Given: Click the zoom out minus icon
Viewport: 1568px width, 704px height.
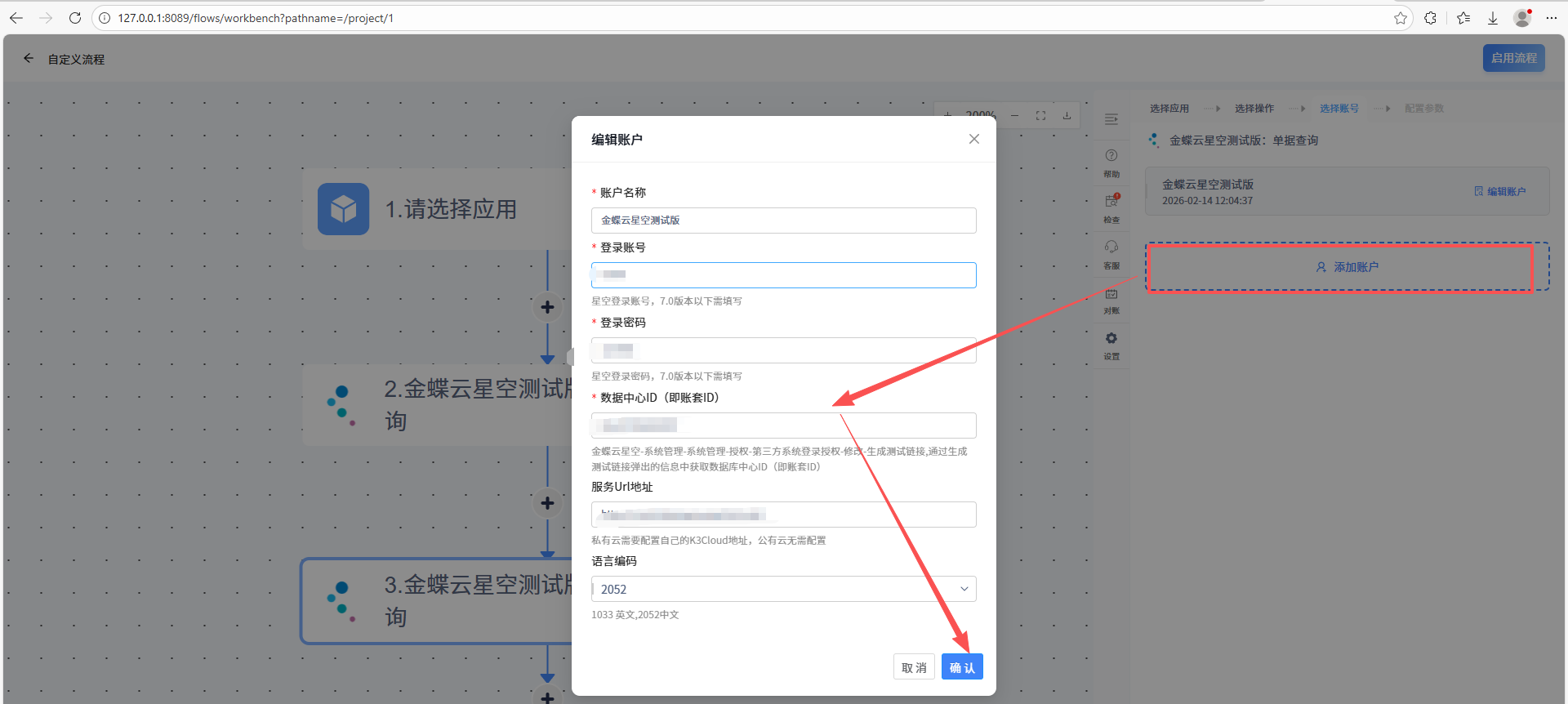Looking at the screenshot, I should click(1014, 116).
